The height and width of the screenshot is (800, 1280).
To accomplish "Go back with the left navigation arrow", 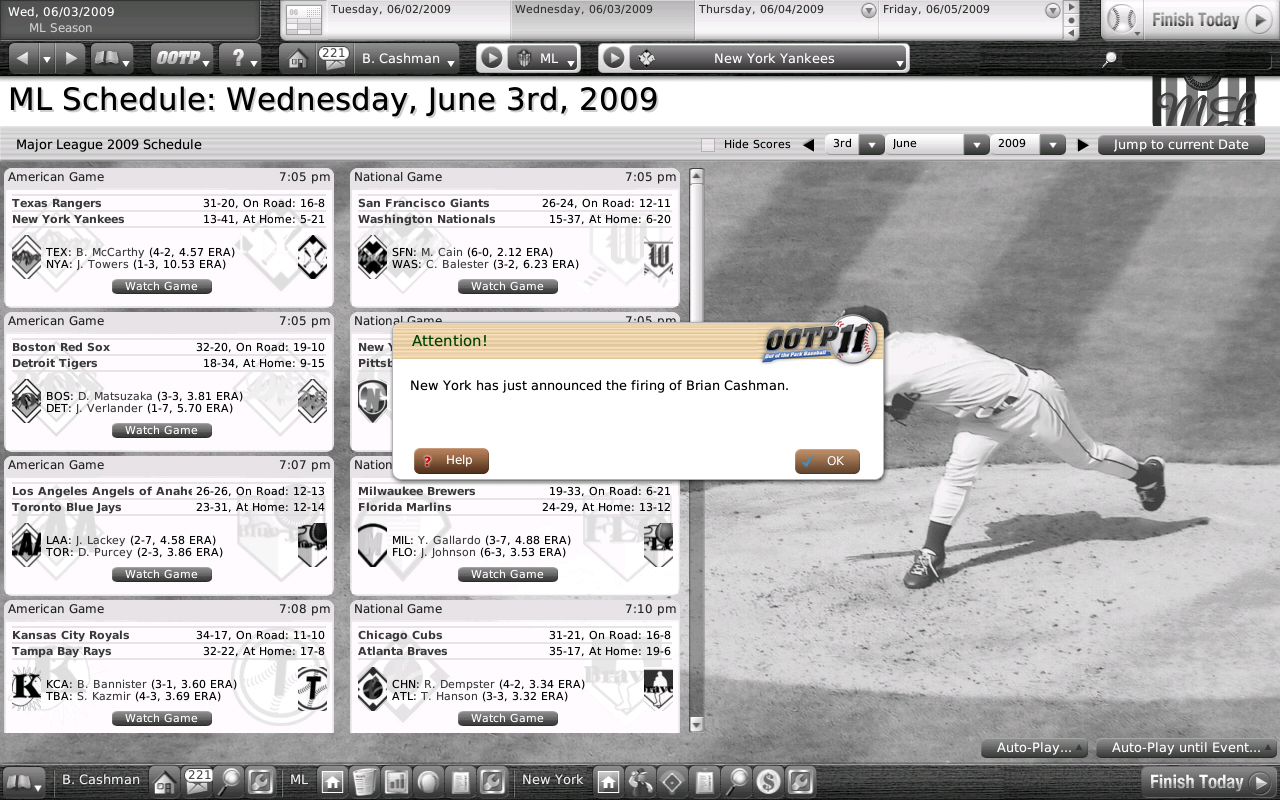I will (24, 59).
